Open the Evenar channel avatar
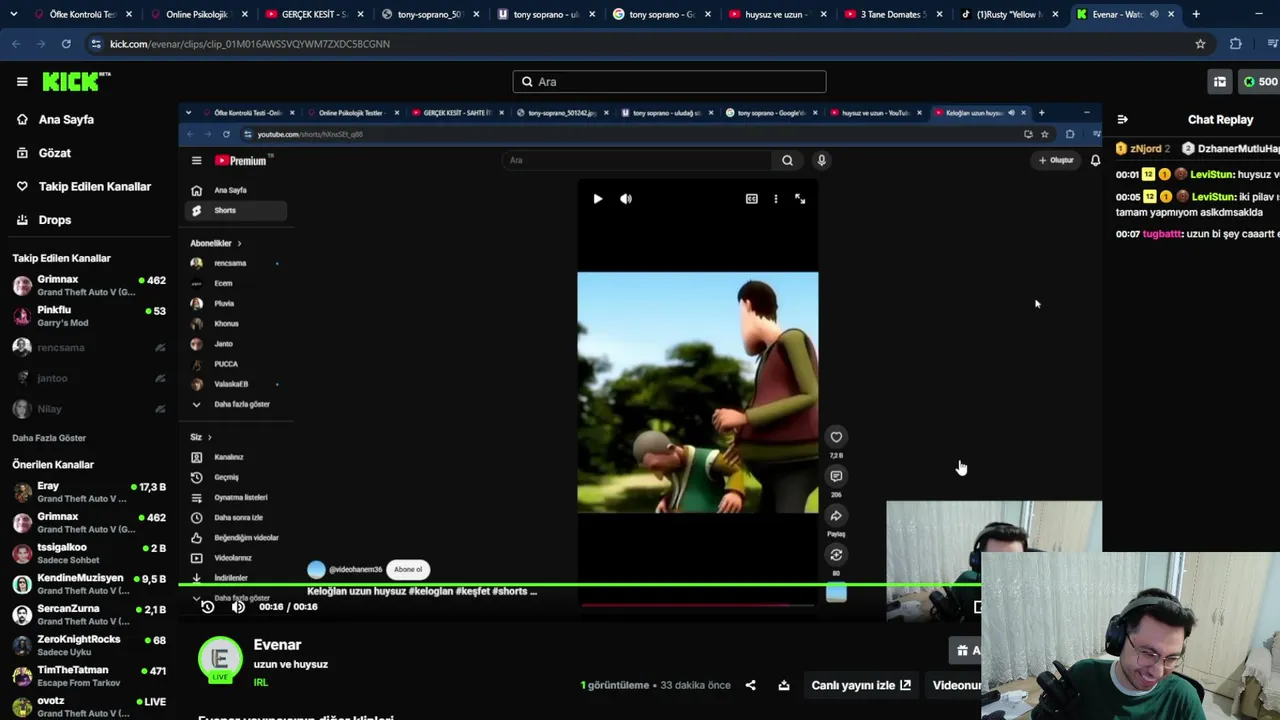1280x720 pixels. pyautogui.click(x=220, y=659)
